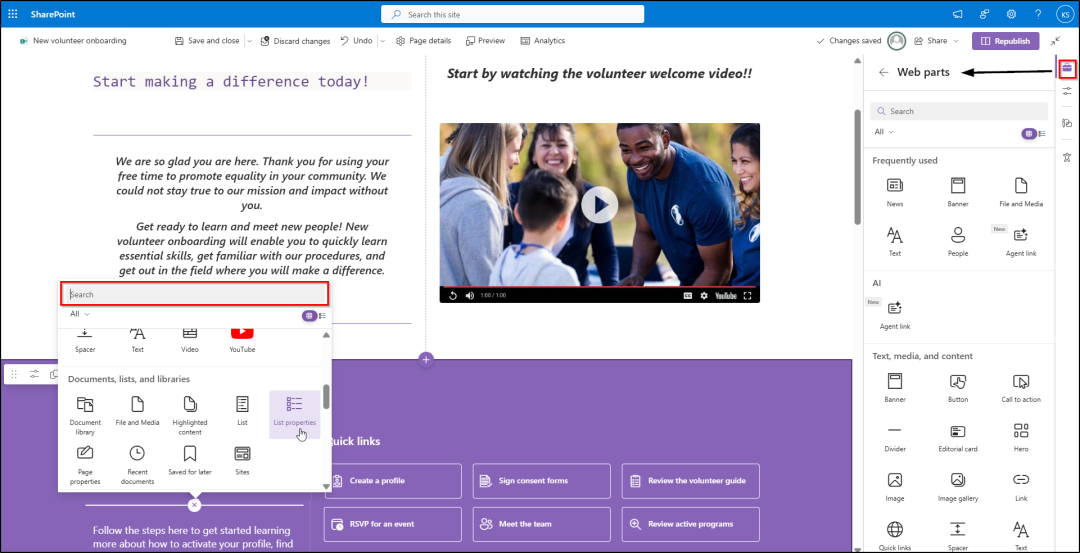Collapse the page header with the arrows icon
1080x553 pixels.
(1055, 41)
